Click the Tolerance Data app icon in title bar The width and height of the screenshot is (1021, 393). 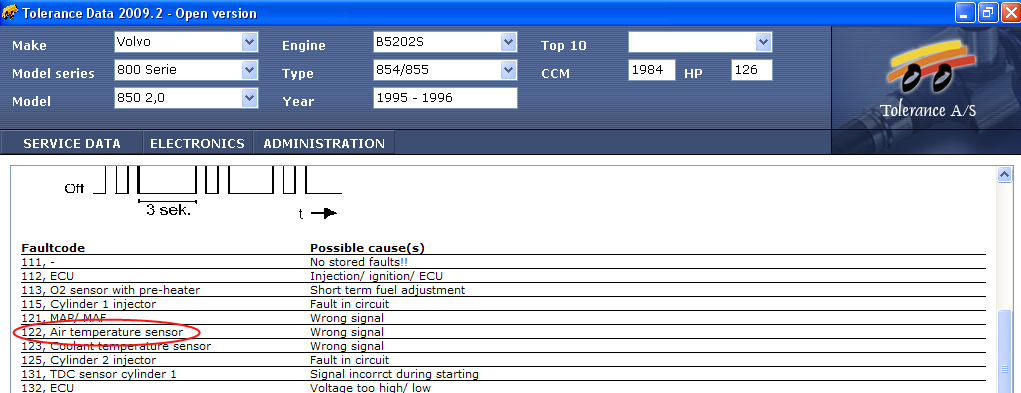(9, 12)
